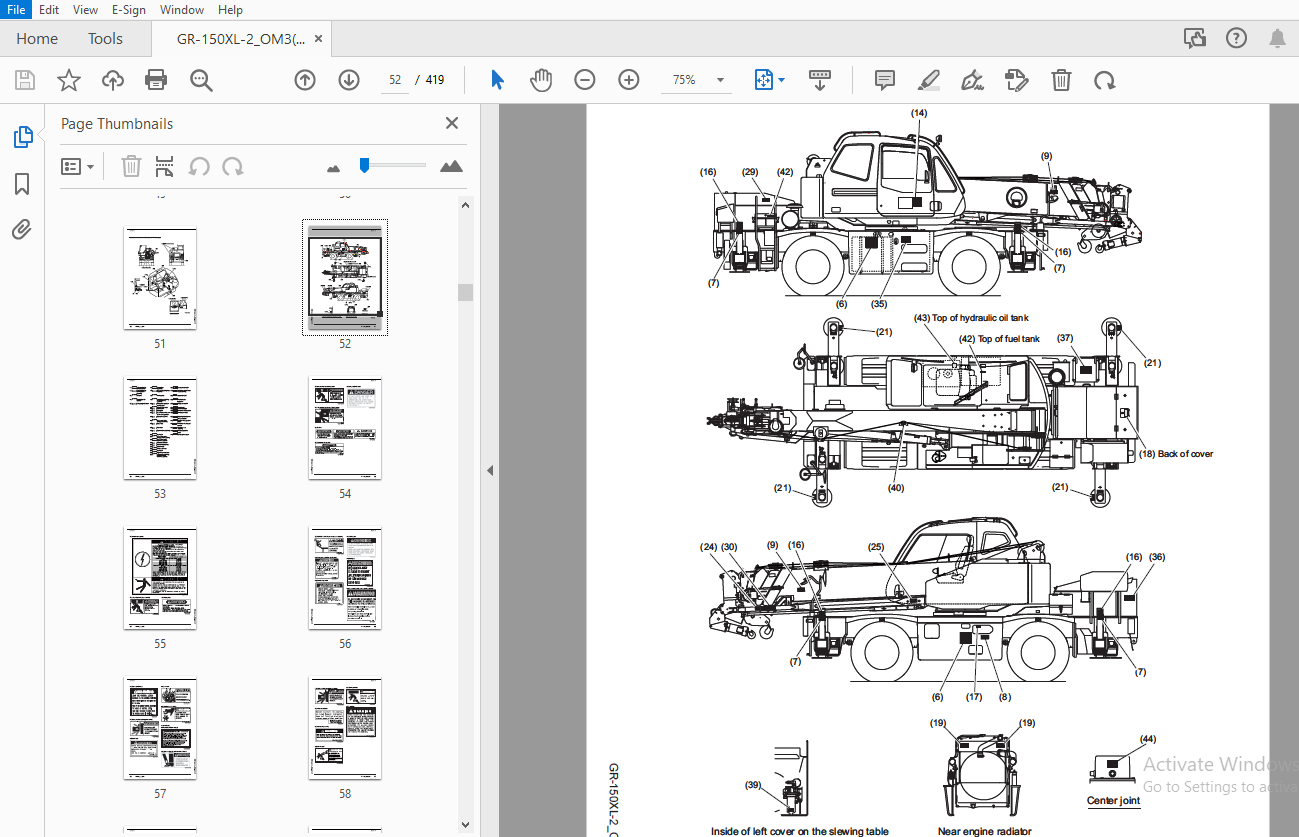1299x837 pixels.
Task: Select page 57 thumbnail
Action: point(160,728)
